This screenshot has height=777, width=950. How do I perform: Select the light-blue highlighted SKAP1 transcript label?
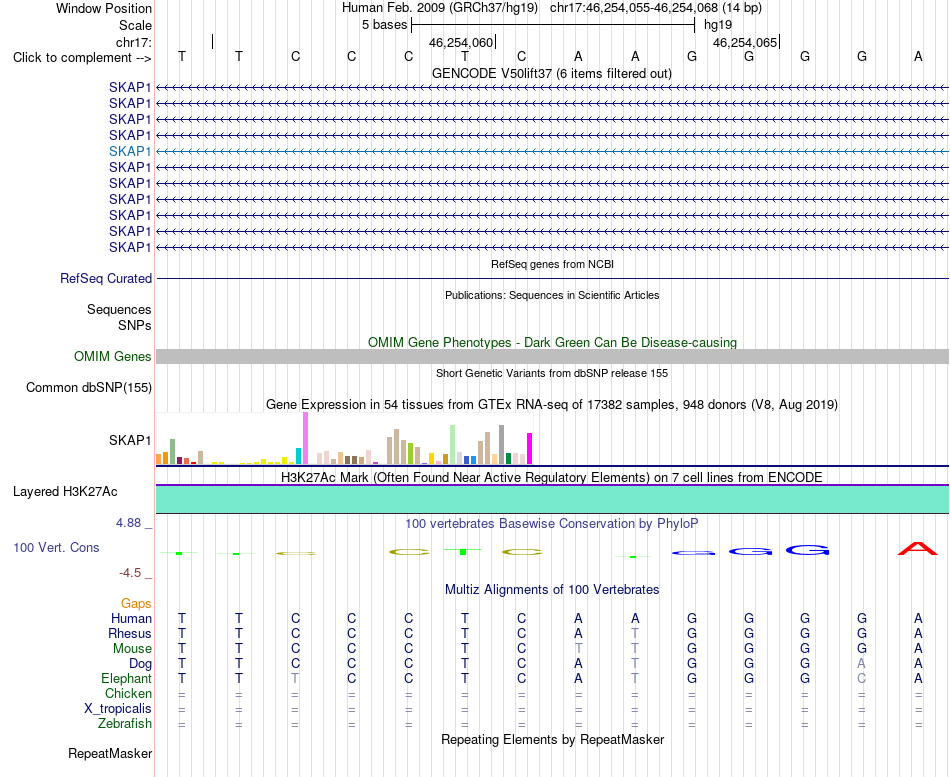(130, 151)
